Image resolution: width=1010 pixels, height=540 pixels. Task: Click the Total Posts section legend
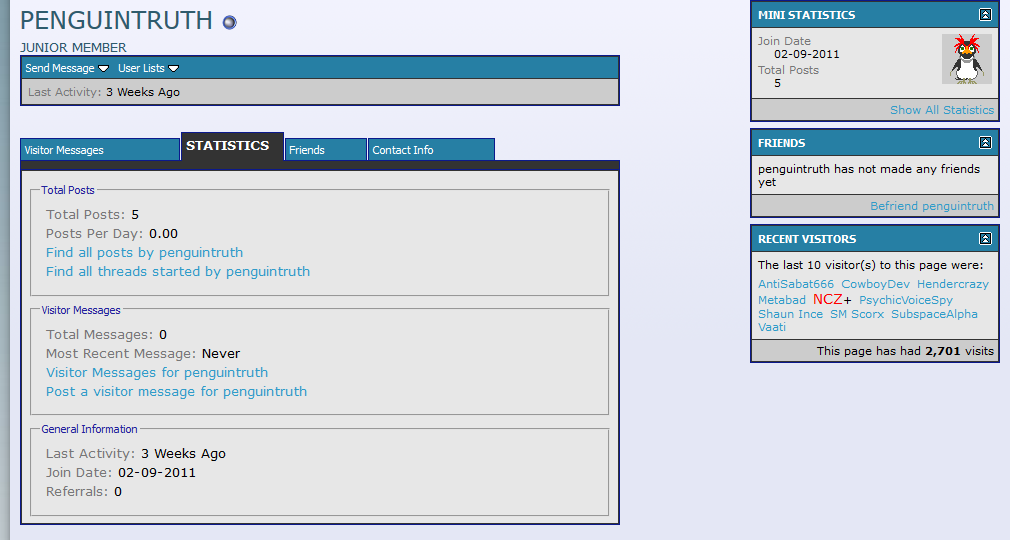[68, 190]
